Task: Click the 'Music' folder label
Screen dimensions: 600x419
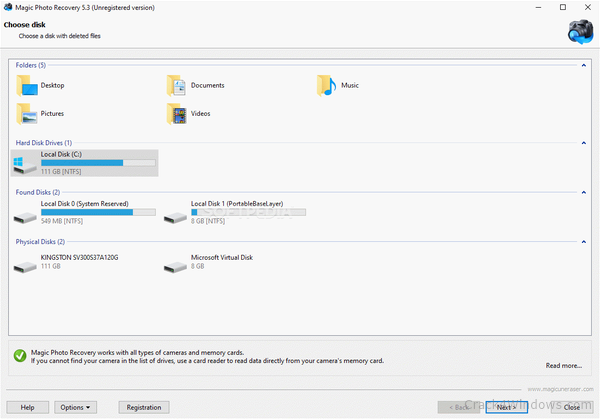Action: pyautogui.click(x=350, y=85)
